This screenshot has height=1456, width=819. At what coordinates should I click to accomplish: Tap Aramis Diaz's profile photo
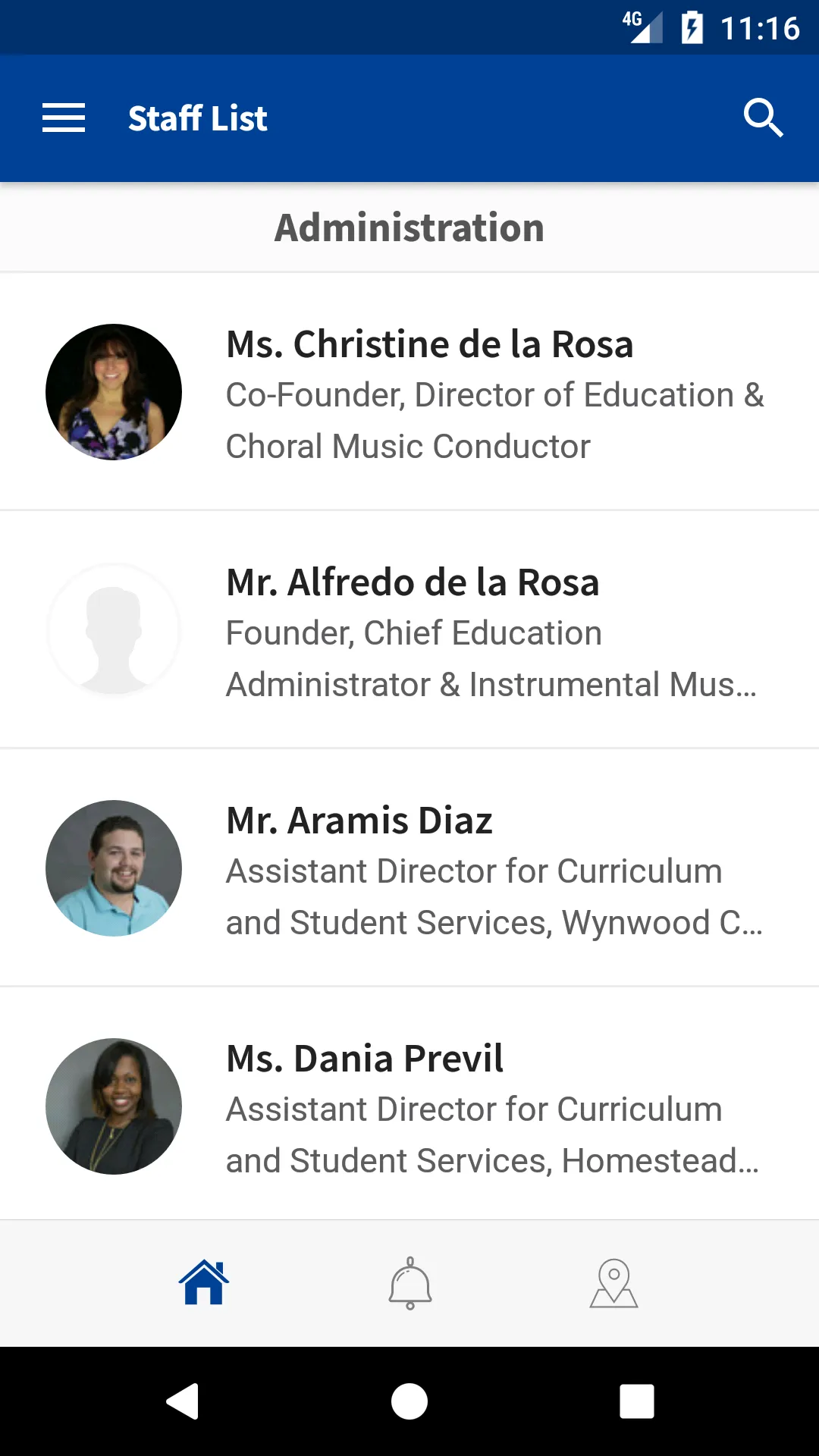(x=114, y=868)
